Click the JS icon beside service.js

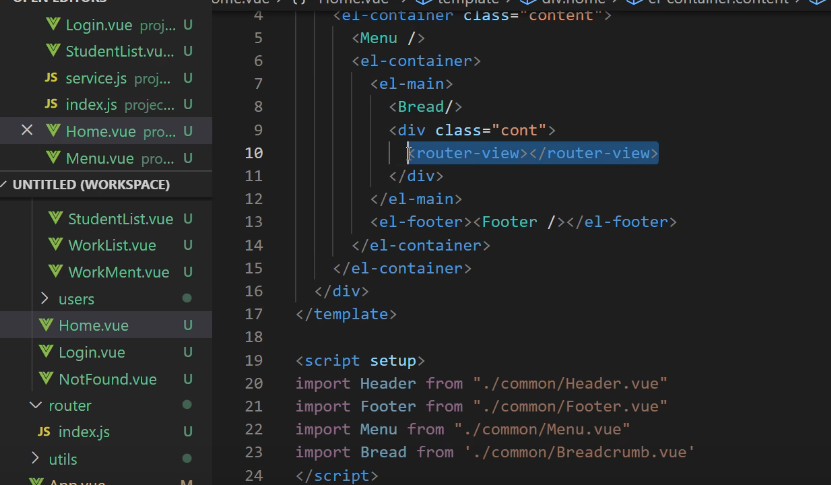coord(51,78)
